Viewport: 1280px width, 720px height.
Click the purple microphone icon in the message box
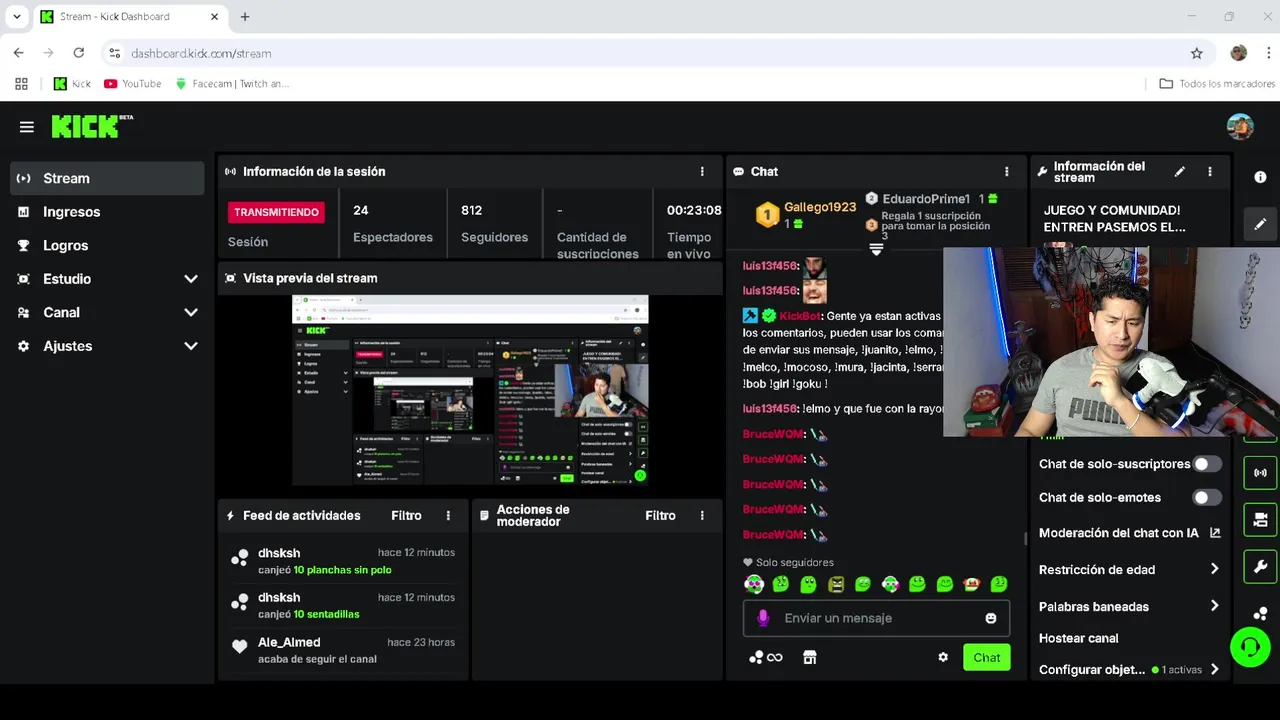point(764,618)
